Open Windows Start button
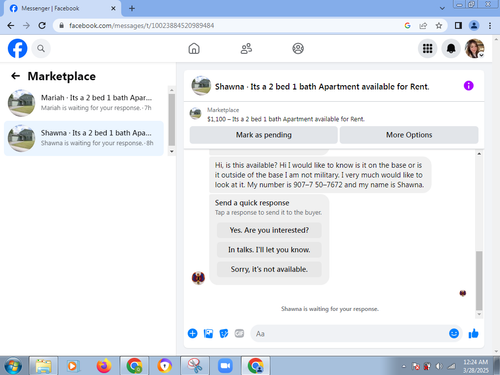This screenshot has height=375, width=500. (13, 366)
